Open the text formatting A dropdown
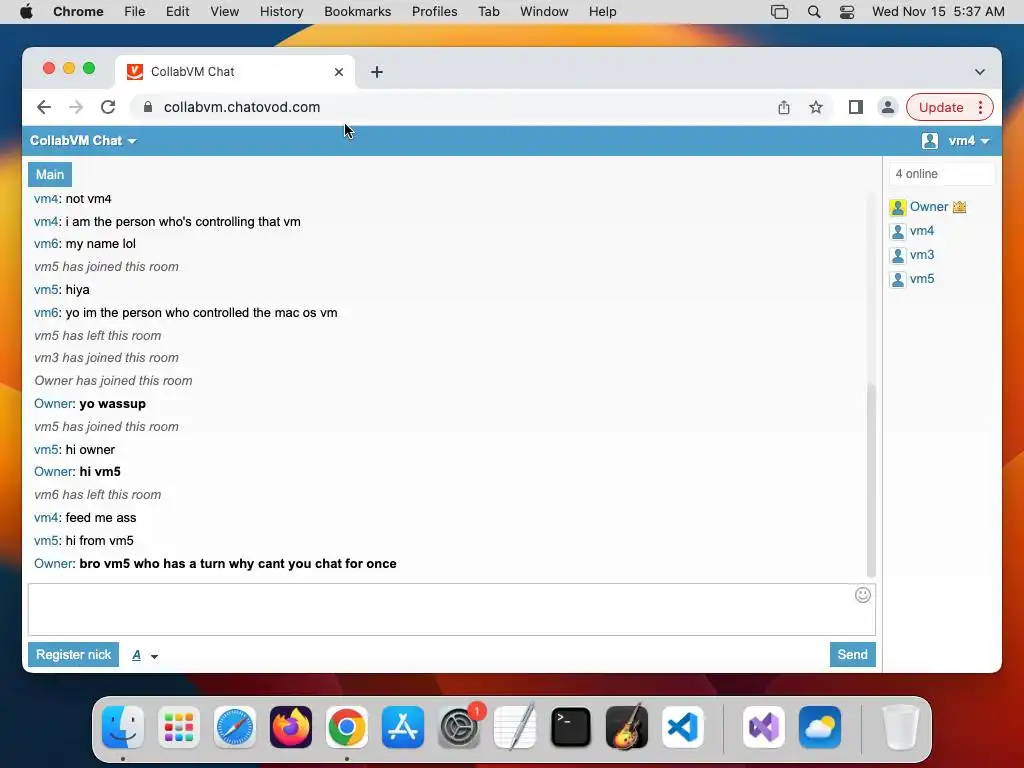This screenshot has width=1024, height=768. [x=145, y=655]
